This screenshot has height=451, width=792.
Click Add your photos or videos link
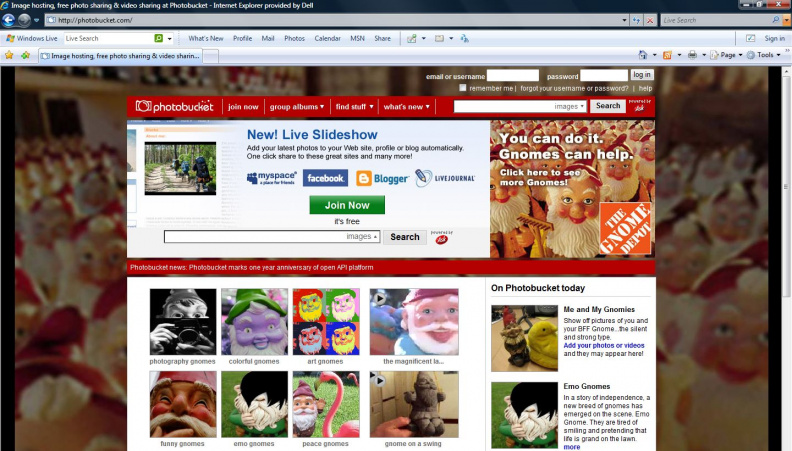[604, 345]
